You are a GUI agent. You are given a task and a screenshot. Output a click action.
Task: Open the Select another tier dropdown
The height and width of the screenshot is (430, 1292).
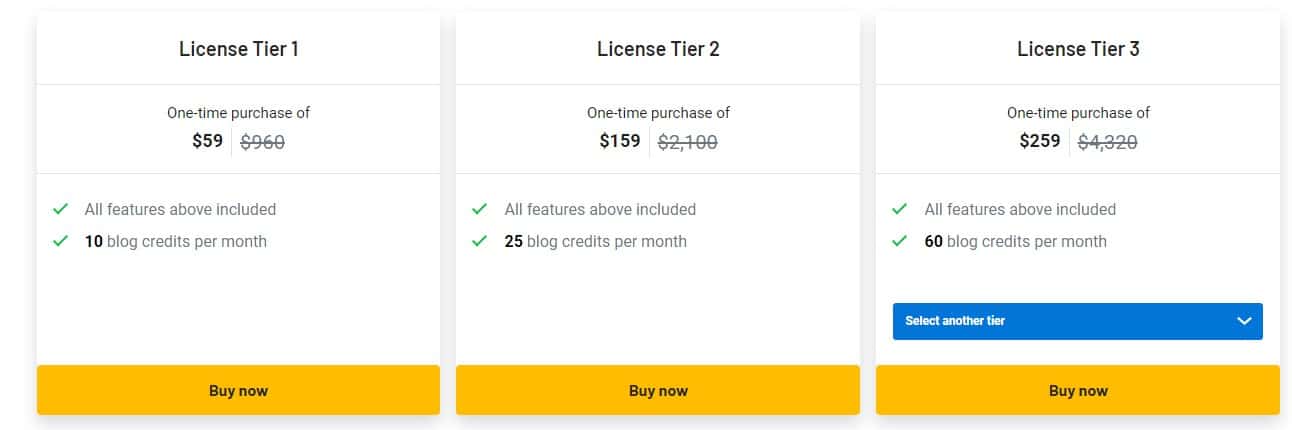(1077, 321)
